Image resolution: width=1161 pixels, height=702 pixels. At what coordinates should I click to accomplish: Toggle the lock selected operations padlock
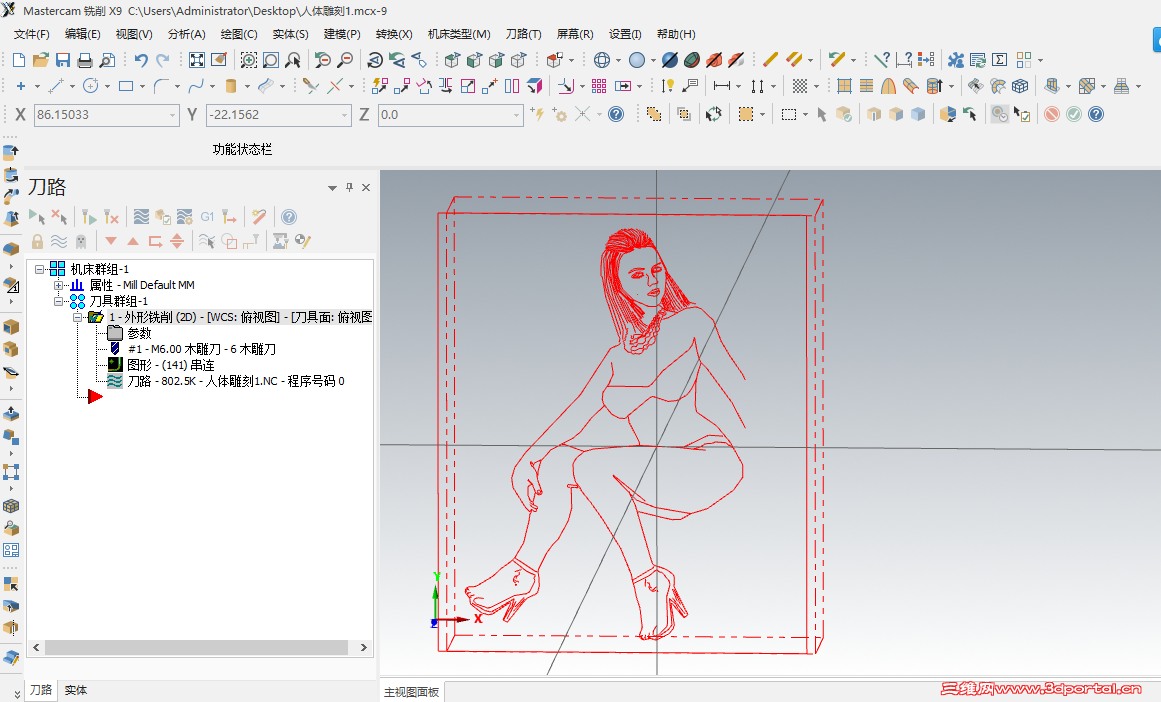pos(37,241)
